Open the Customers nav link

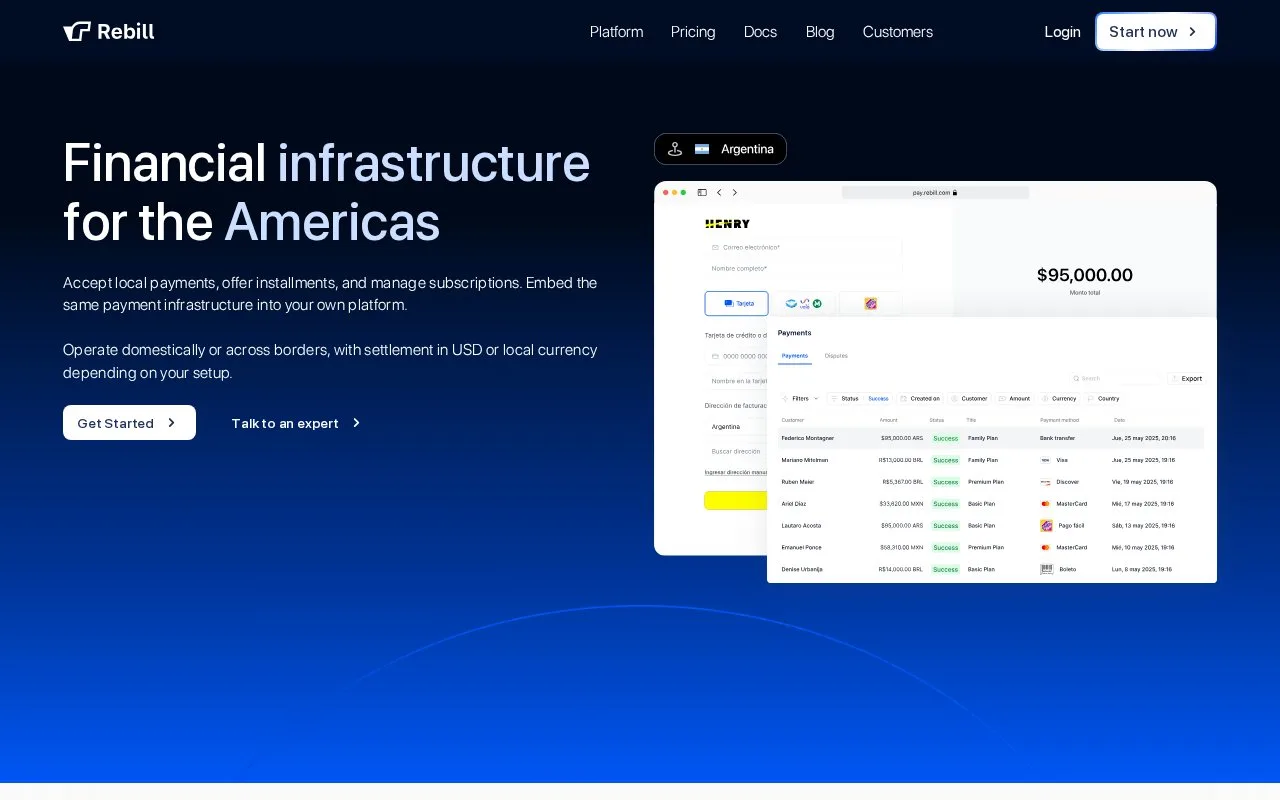click(898, 32)
